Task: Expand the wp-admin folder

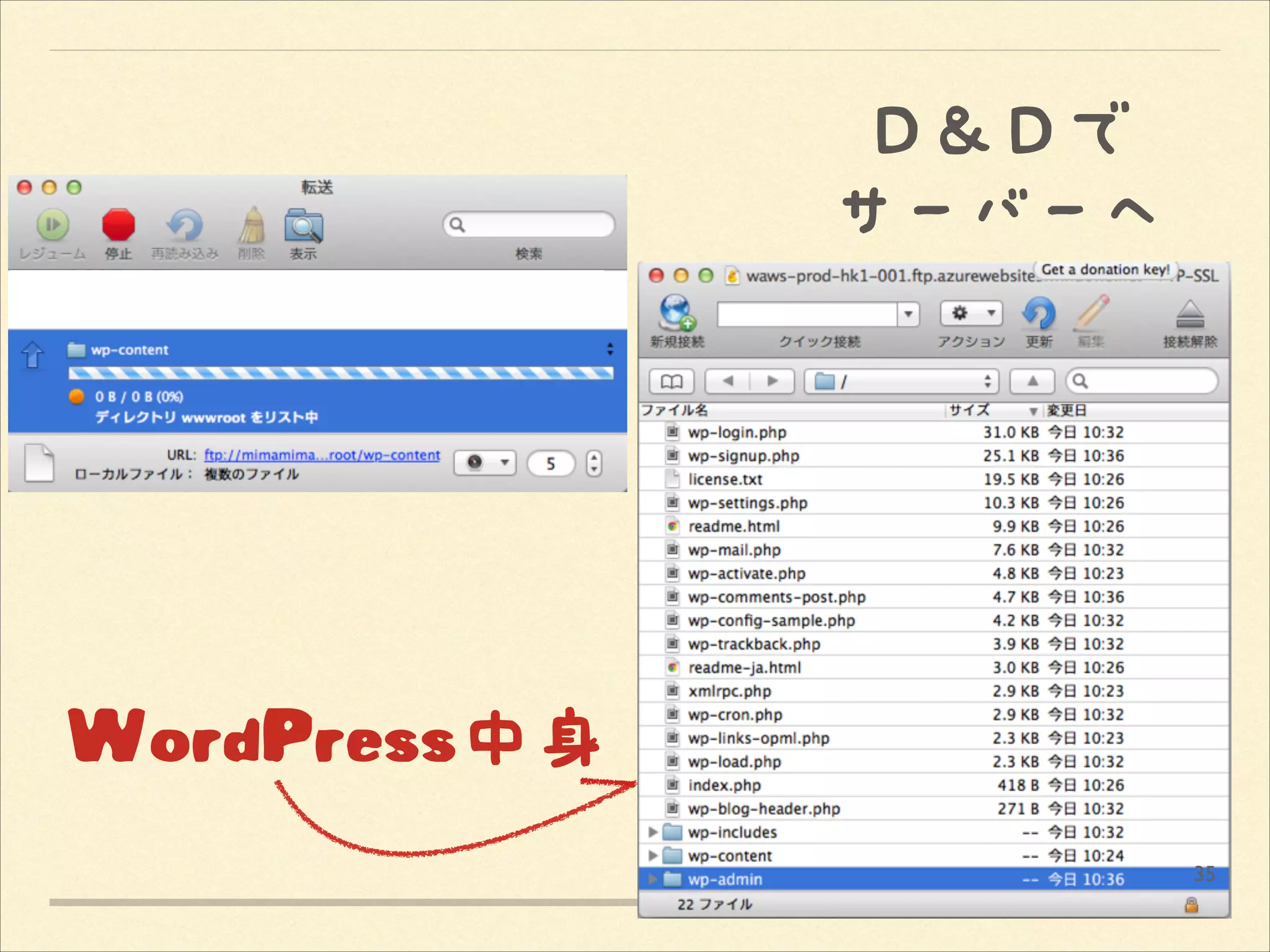Action: point(652,879)
